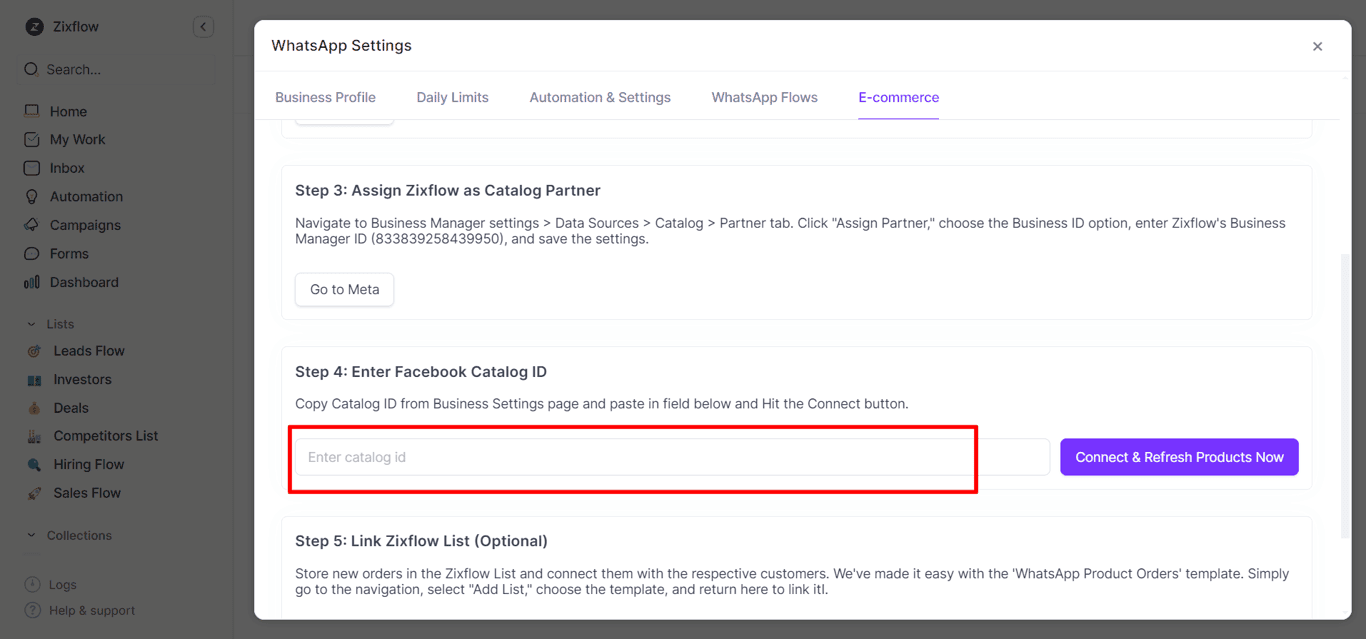
Task: Click the Campaigns megaphone icon
Action: click(x=33, y=224)
